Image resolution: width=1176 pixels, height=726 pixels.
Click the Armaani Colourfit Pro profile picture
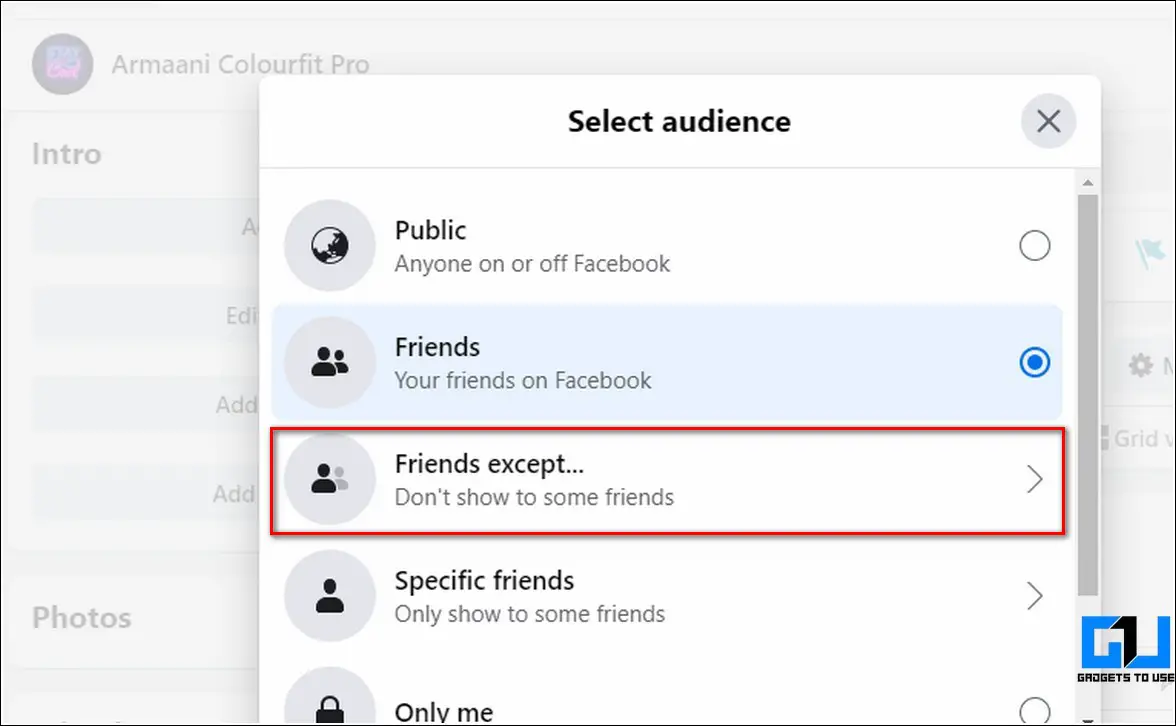(x=62, y=64)
